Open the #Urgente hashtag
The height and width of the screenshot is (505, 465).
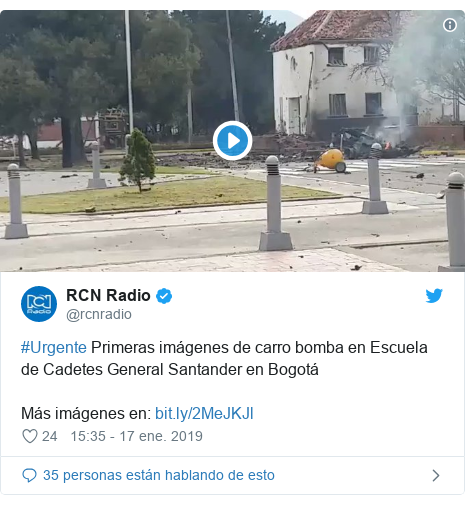point(54,348)
